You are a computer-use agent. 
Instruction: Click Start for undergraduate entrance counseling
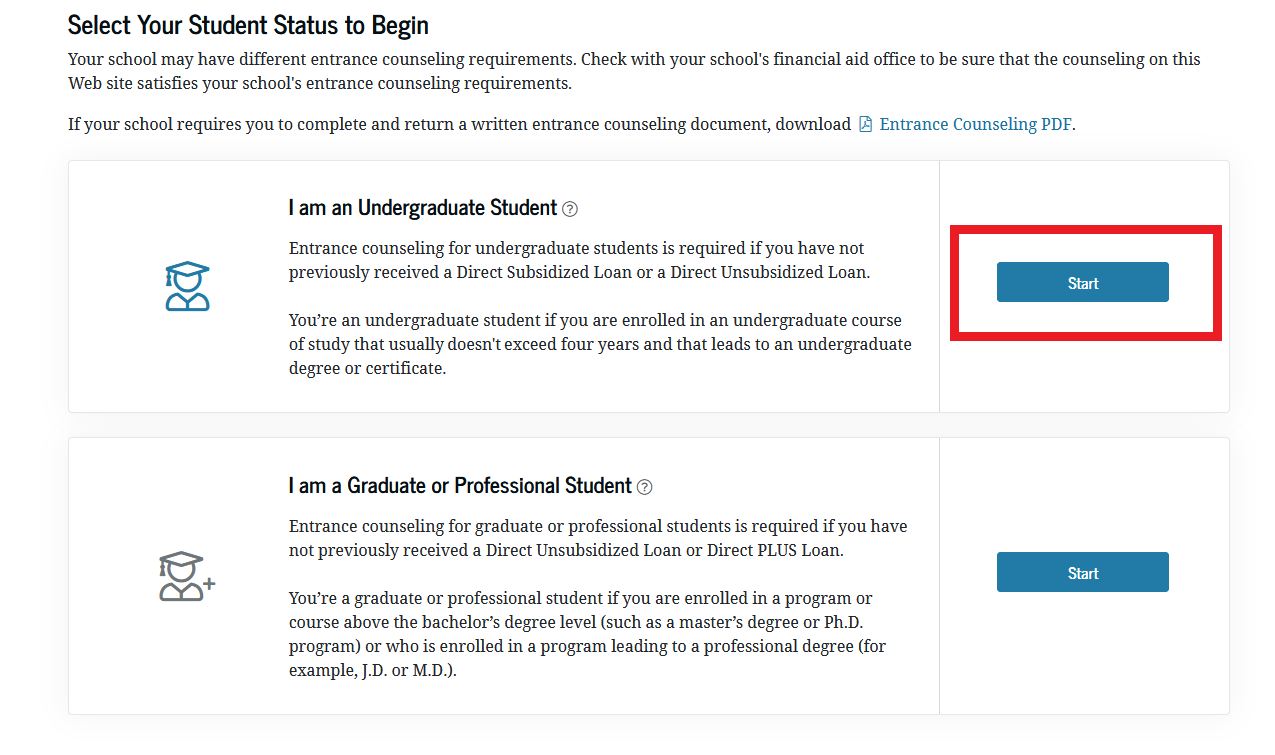tap(1082, 281)
